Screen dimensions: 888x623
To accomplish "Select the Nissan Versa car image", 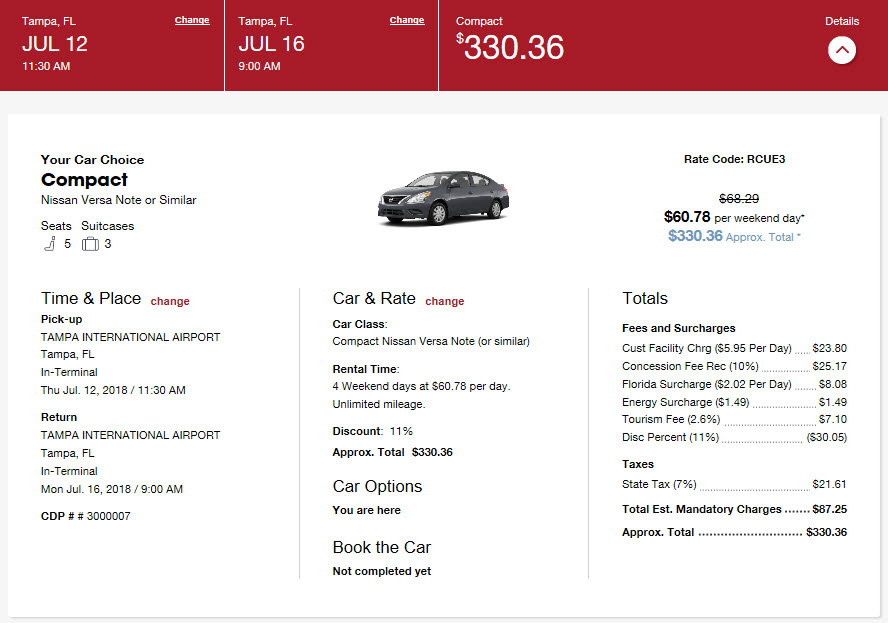I will [443, 196].
